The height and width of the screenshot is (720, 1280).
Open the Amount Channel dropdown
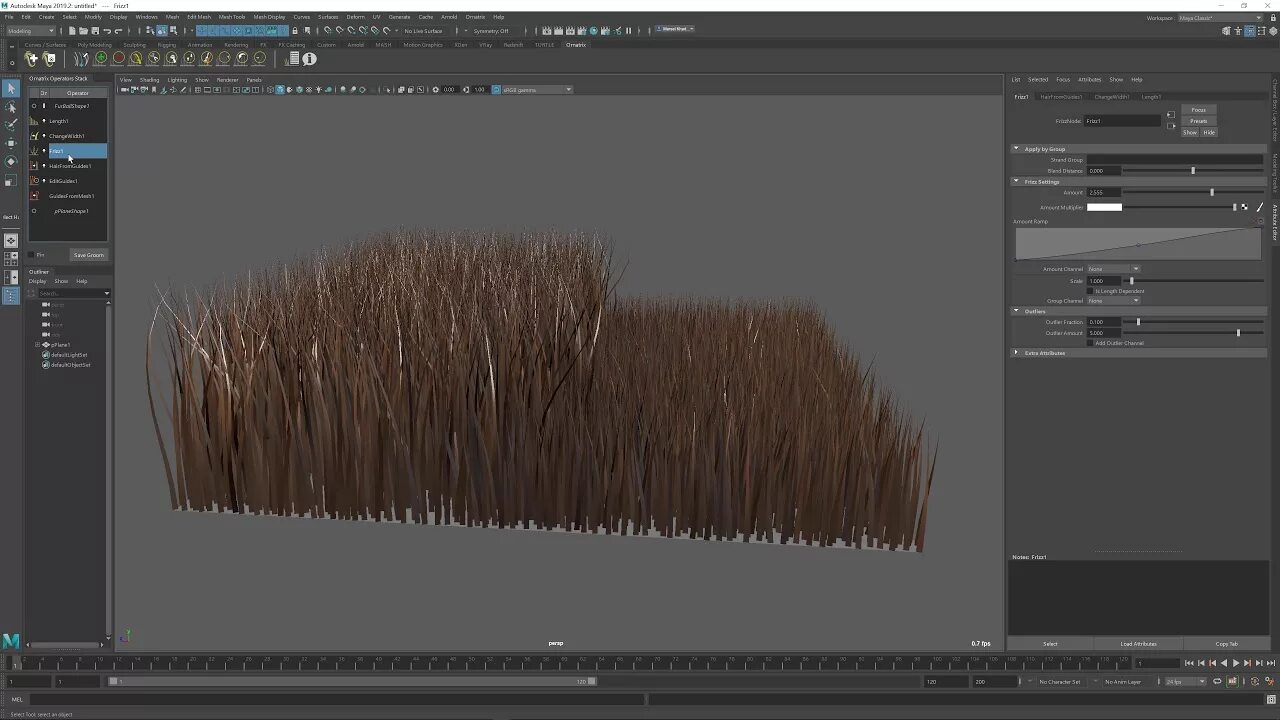tap(1113, 269)
